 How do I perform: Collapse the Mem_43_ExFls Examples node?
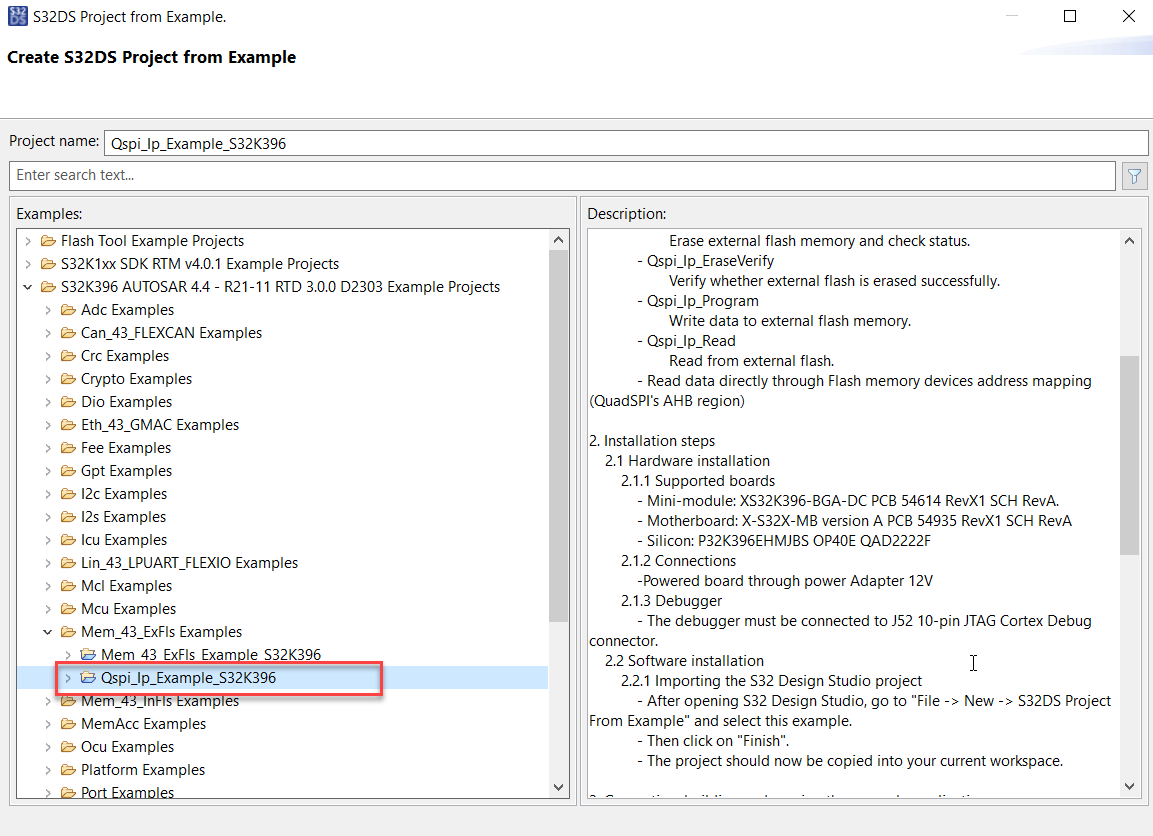47,632
